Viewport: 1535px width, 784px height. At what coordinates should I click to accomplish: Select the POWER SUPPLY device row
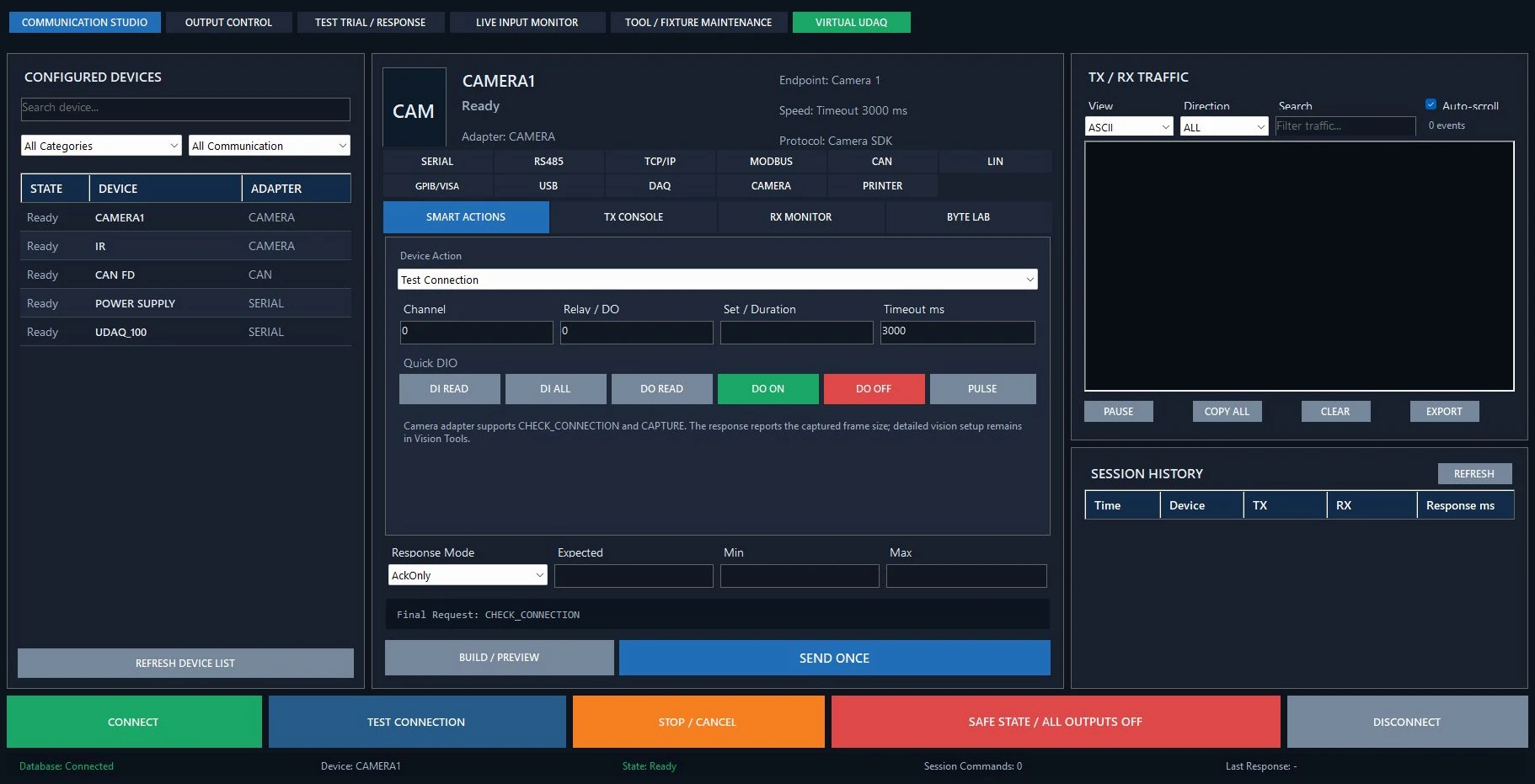pos(185,303)
